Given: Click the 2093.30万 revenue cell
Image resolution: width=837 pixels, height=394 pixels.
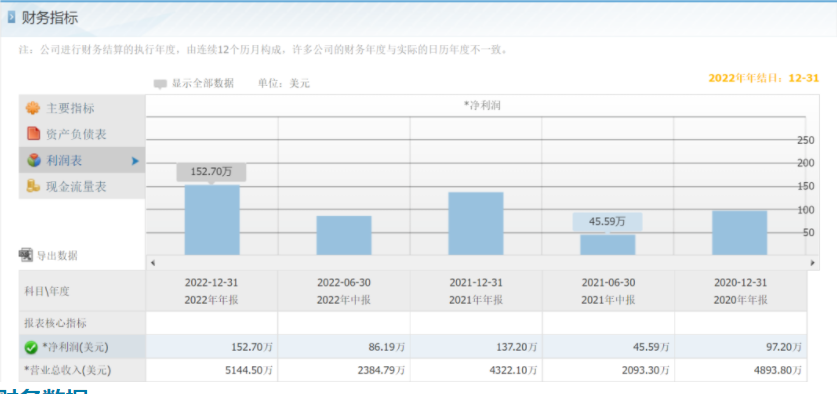Looking at the screenshot, I should click(x=609, y=370).
